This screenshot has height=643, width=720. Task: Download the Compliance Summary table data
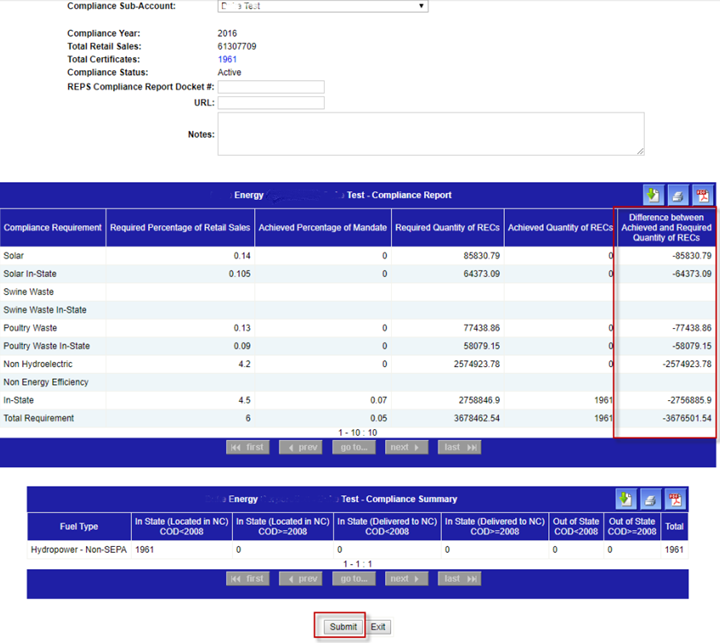click(x=626, y=499)
